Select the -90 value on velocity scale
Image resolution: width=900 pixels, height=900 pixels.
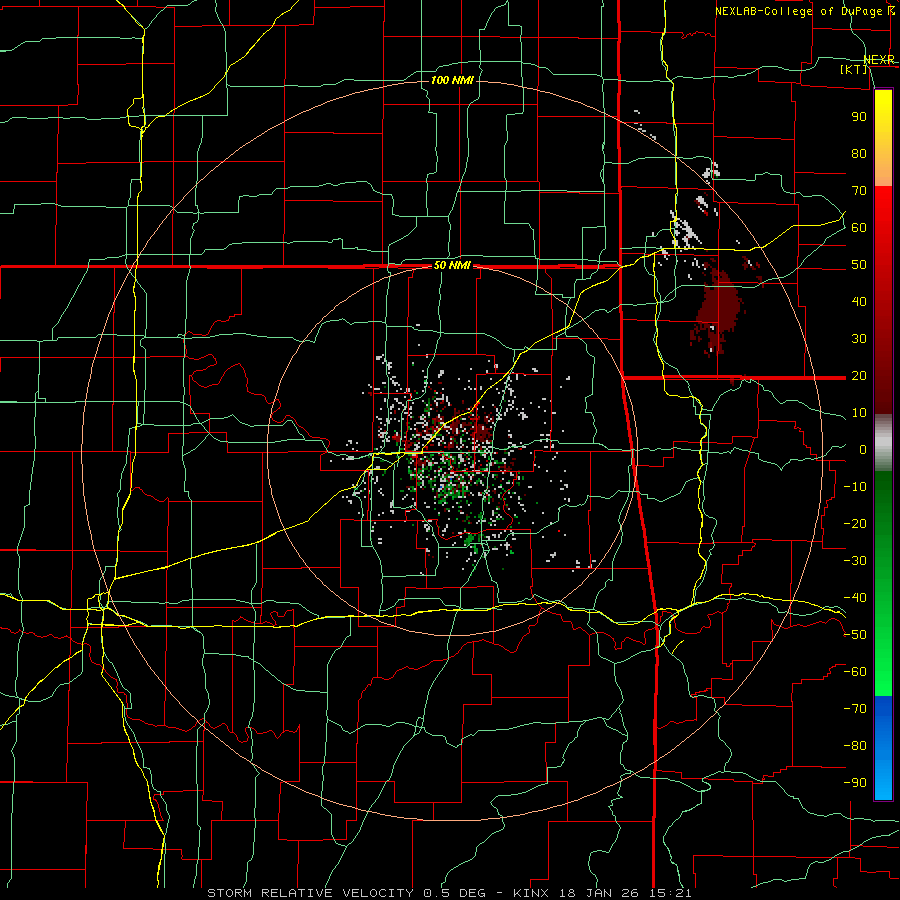click(x=855, y=783)
